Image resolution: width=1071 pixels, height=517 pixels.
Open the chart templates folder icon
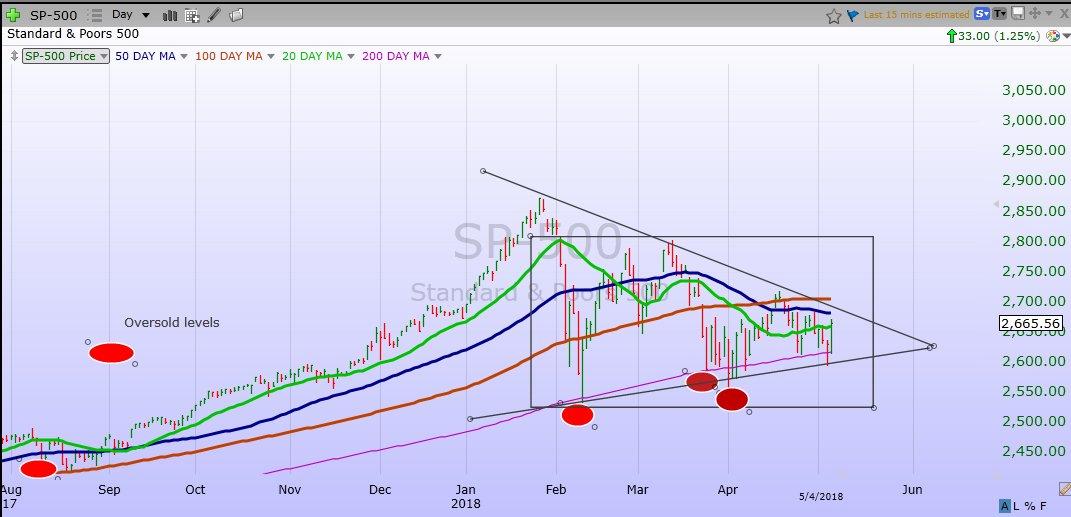pyautogui.click(x=236, y=14)
